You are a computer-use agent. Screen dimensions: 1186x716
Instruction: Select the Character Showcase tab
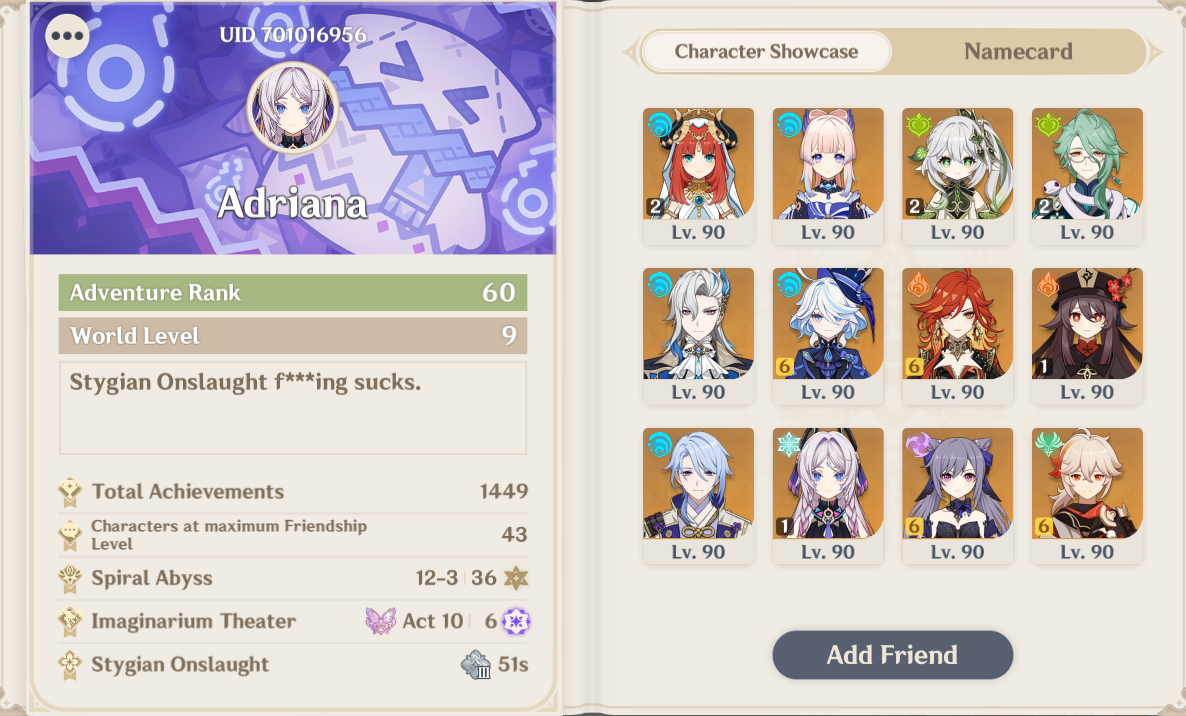tap(766, 51)
